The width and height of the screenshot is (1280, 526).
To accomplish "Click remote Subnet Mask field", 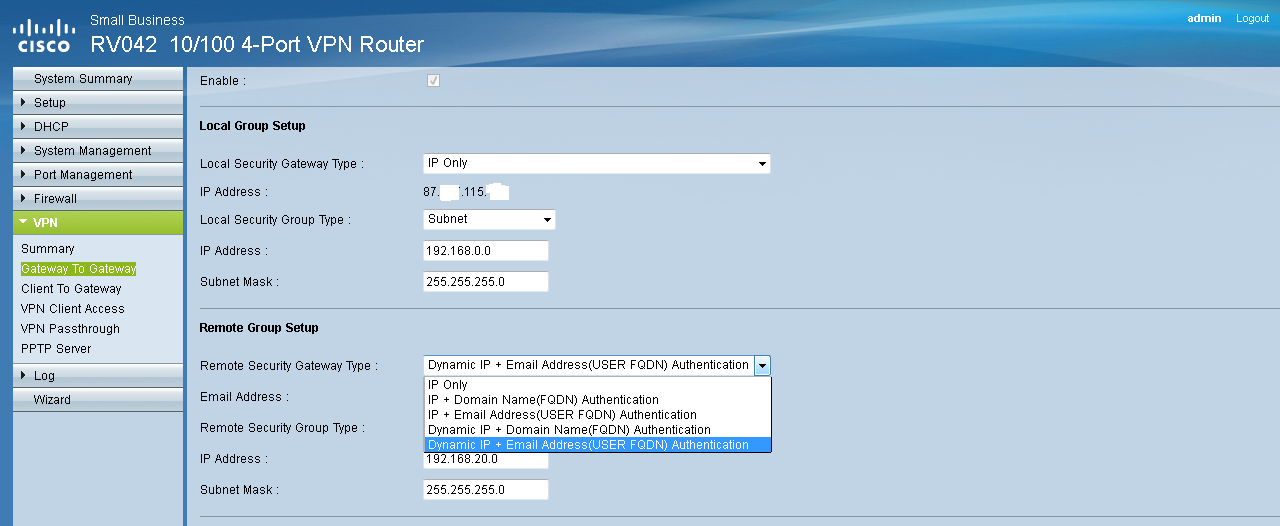I will (x=486, y=490).
